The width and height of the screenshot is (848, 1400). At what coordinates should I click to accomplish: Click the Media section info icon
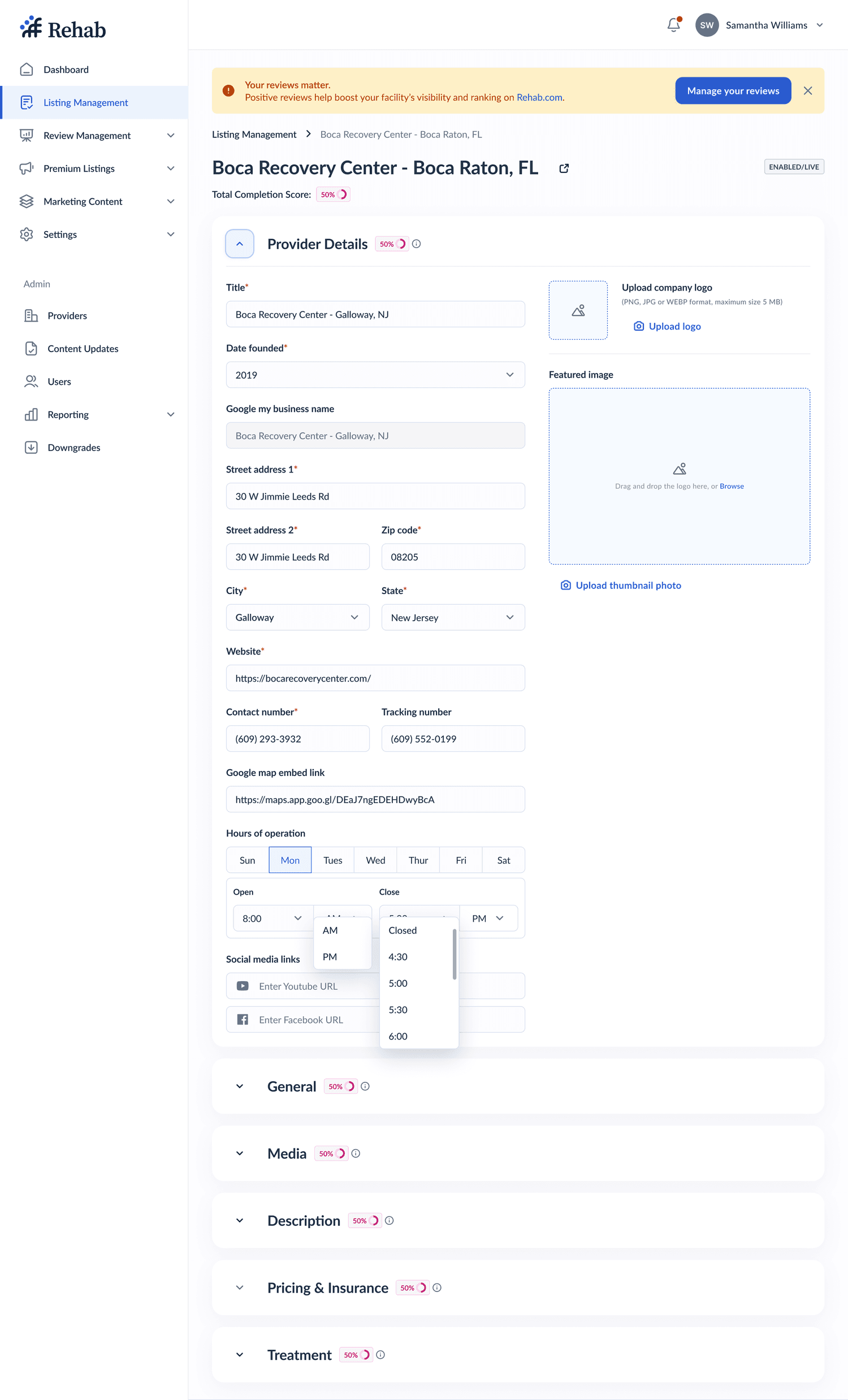click(x=355, y=1154)
